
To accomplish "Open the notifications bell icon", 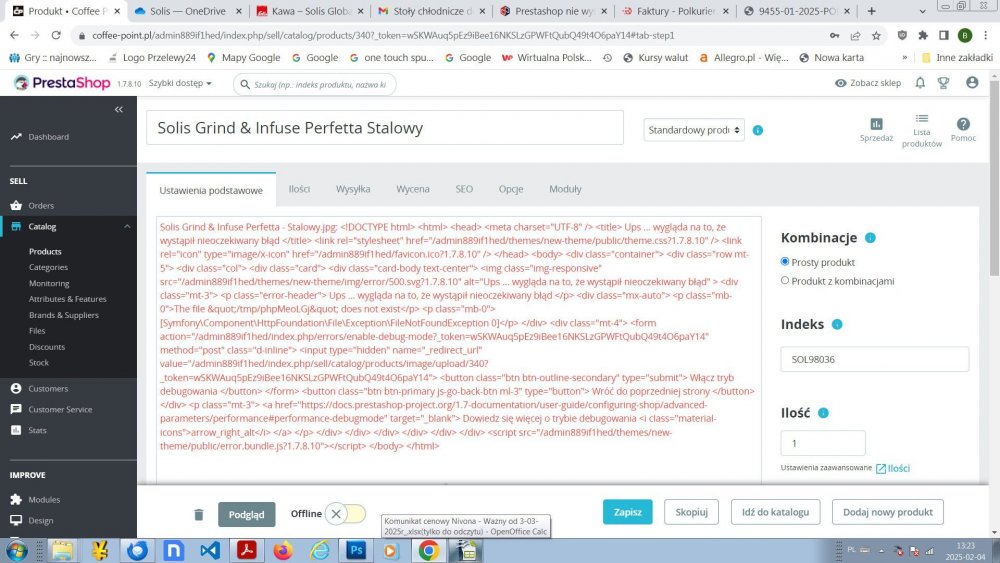I will (920, 83).
